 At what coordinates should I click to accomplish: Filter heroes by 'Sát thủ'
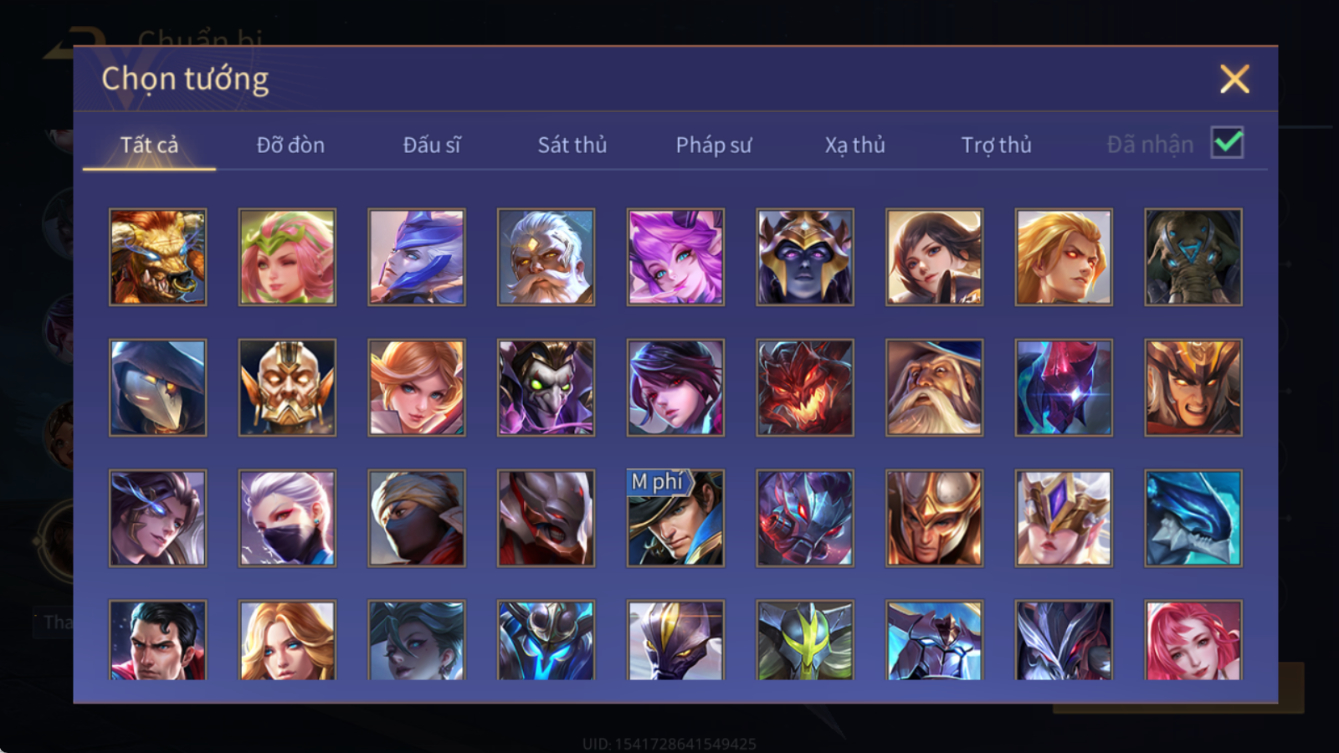click(572, 145)
